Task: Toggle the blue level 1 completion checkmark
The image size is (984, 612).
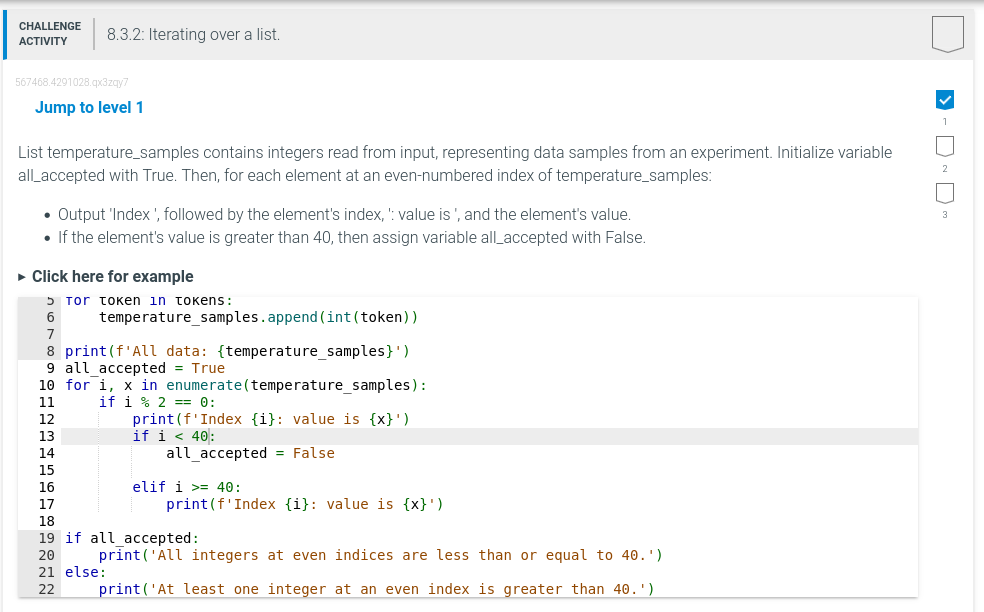Action: coord(944,99)
